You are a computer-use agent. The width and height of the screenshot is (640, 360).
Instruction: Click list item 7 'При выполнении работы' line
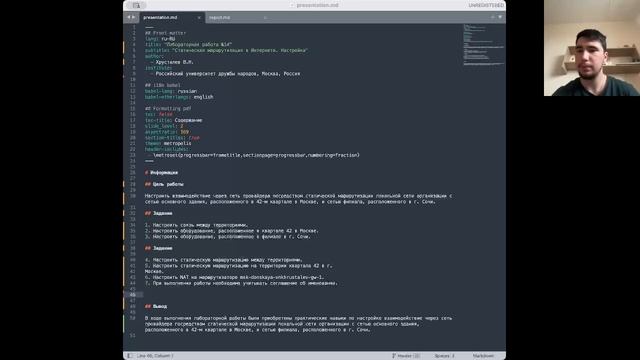coord(241,283)
